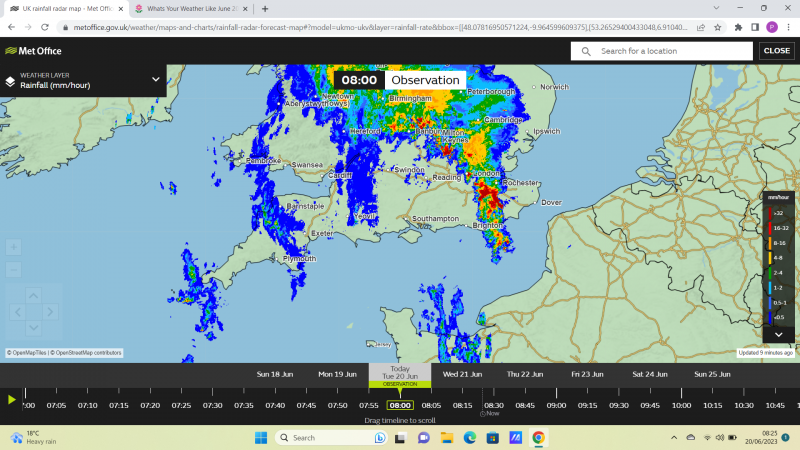Click the 2-4 green legend swatch

tap(770, 272)
